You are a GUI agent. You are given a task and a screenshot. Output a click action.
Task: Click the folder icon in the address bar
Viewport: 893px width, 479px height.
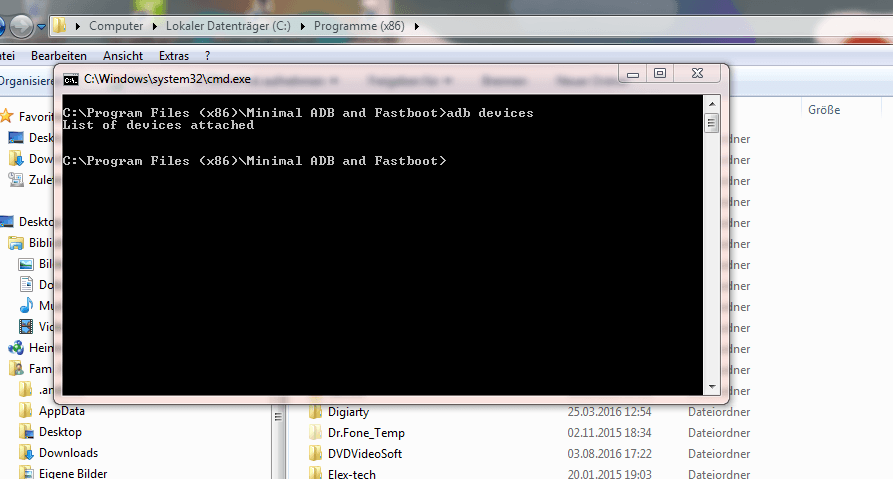[59, 26]
